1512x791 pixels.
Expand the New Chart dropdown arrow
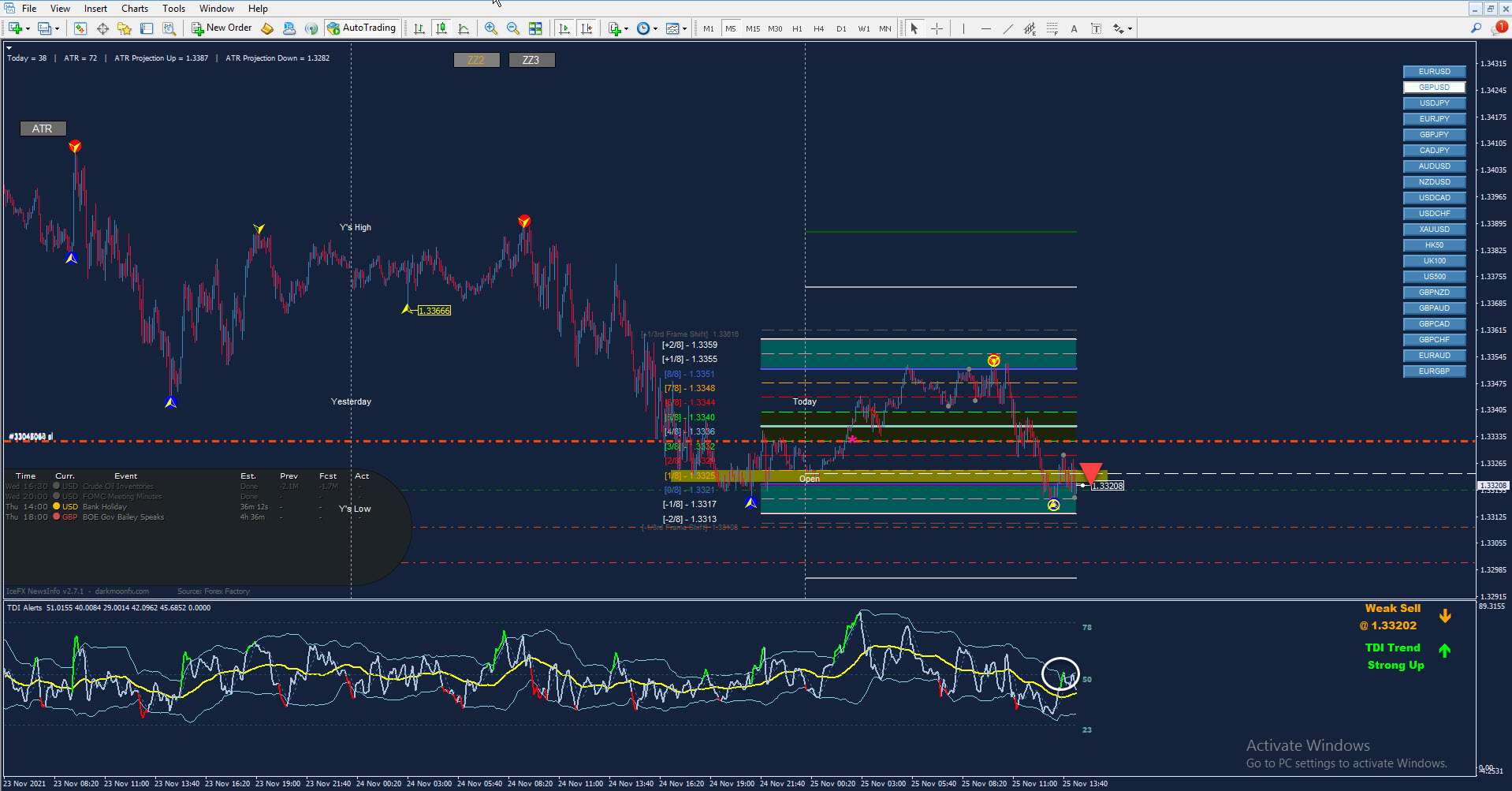tap(28, 29)
